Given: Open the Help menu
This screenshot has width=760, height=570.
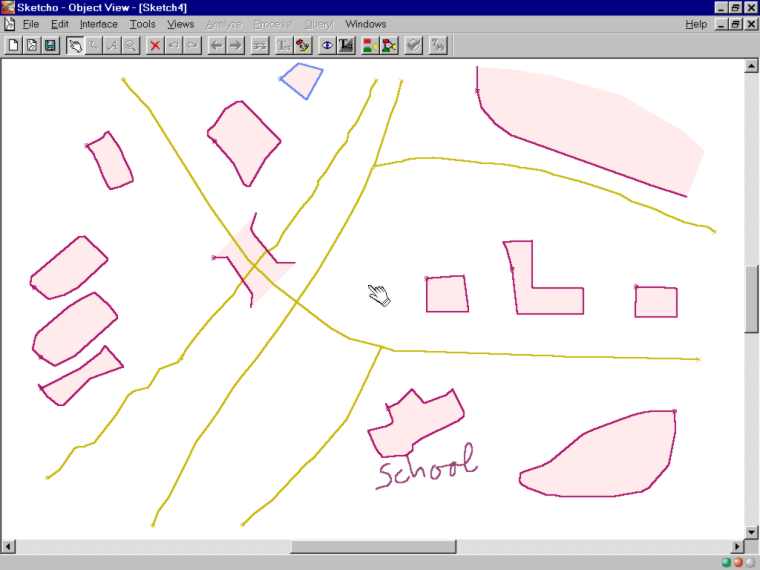Looking at the screenshot, I should (696, 24).
